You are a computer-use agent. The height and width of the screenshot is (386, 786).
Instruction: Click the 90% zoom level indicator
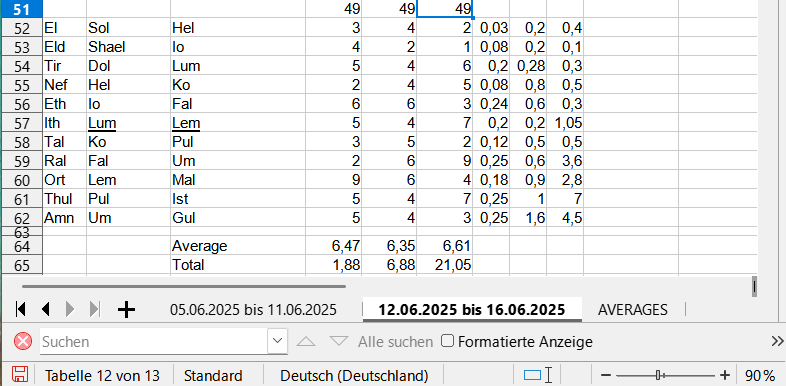click(x=760, y=375)
